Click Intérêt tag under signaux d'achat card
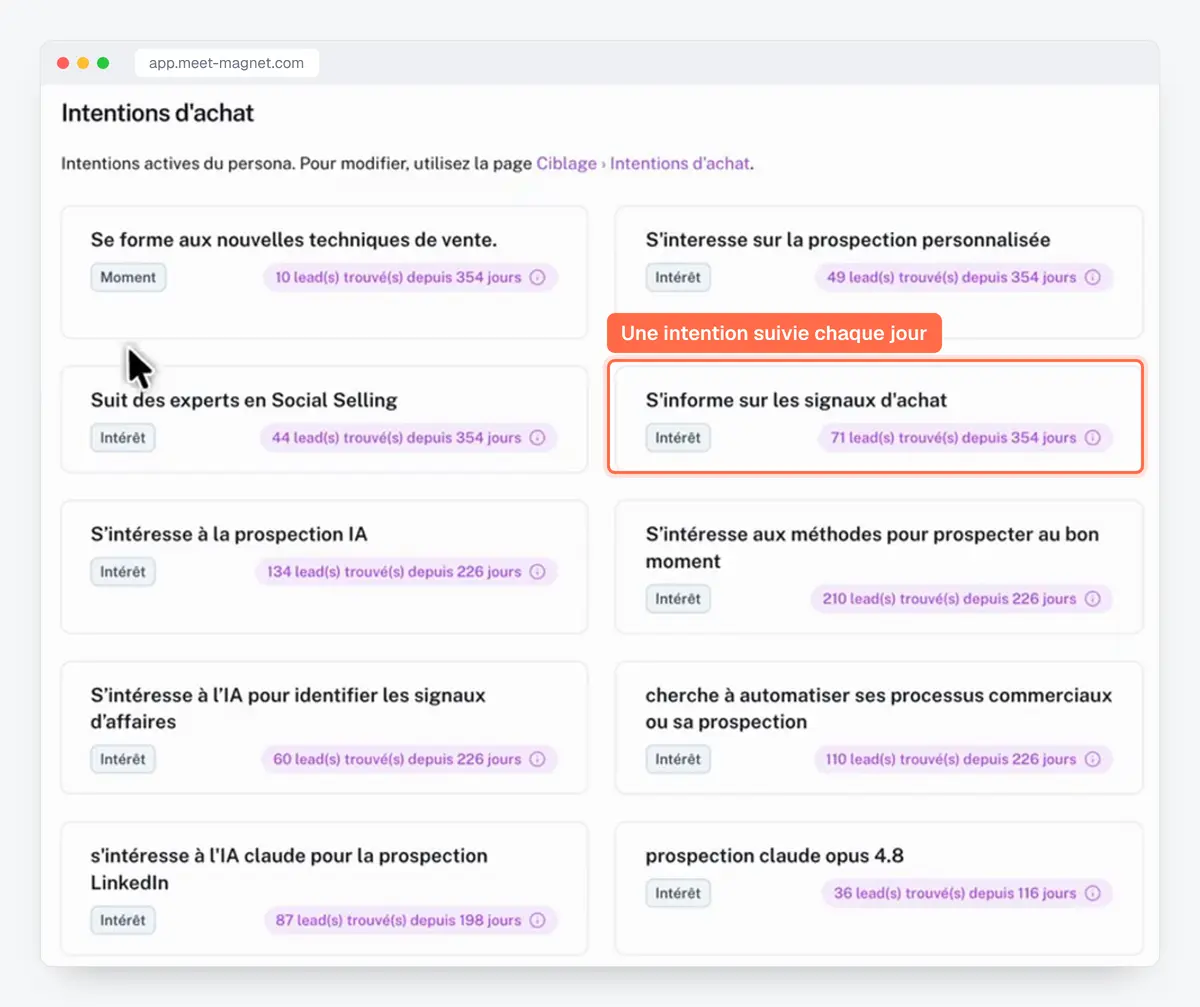The image size is (1200, 1007). pos(678,437)
